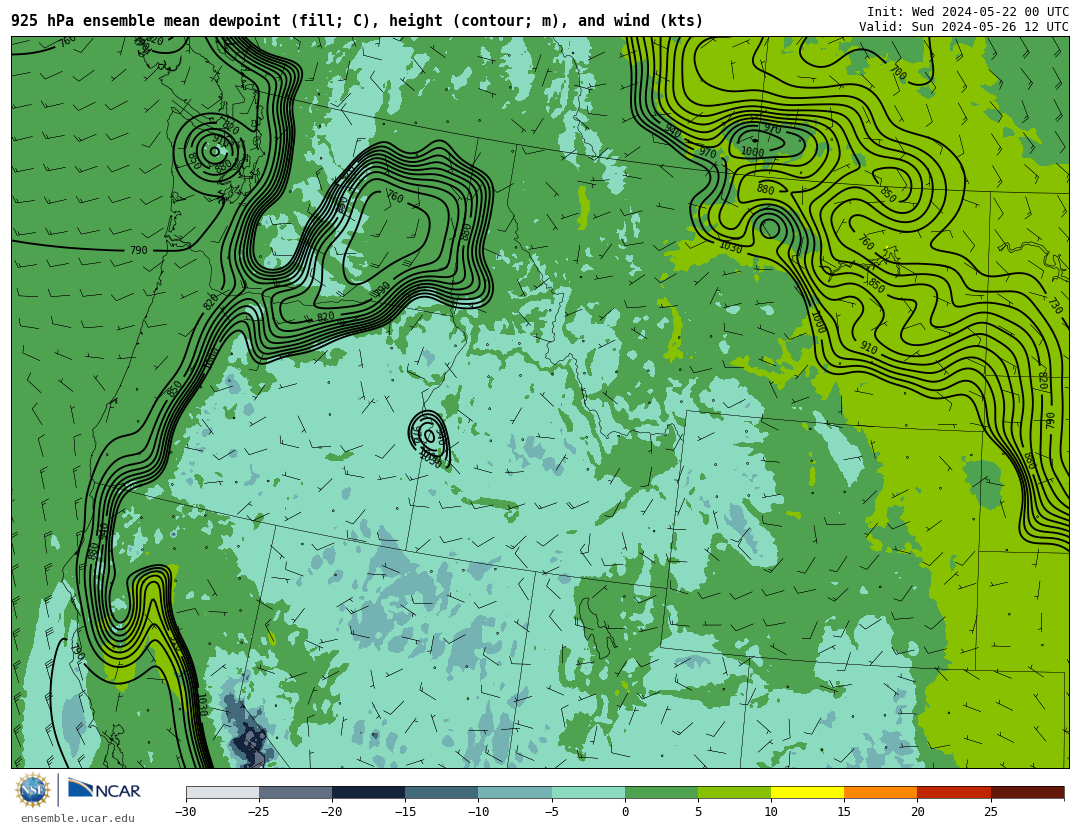Click the 25 colorbar tick label

(x=990, y=812)
